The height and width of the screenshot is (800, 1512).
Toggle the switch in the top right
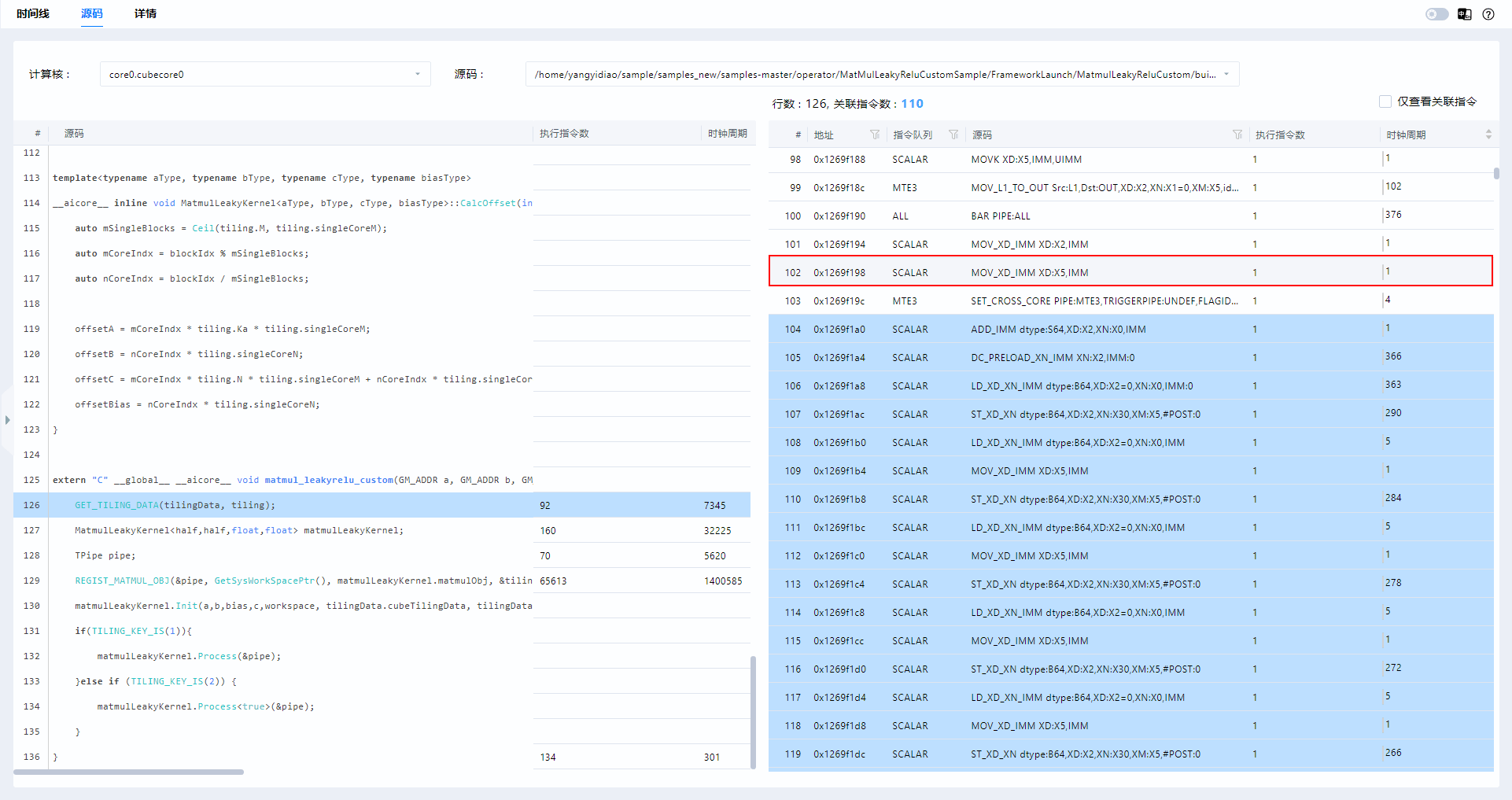(1436, 14)
